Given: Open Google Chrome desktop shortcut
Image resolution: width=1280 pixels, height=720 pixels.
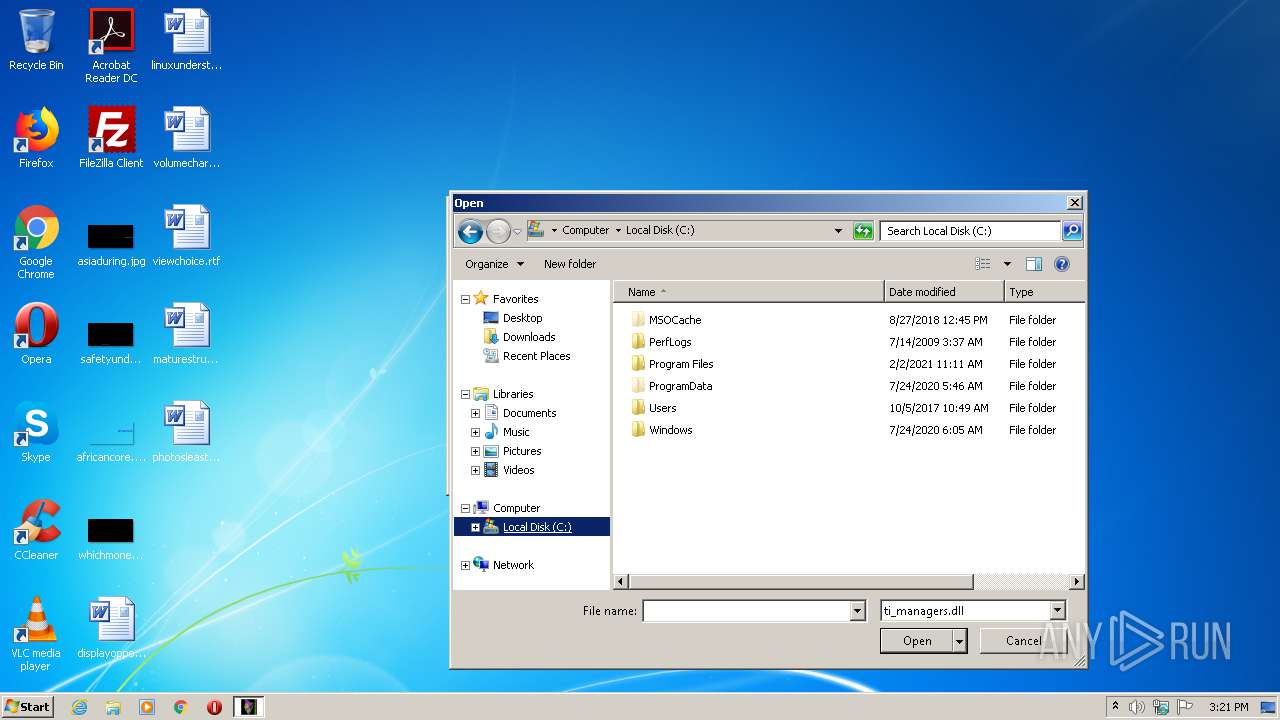Looking at the screenshot, I should 36,242.
